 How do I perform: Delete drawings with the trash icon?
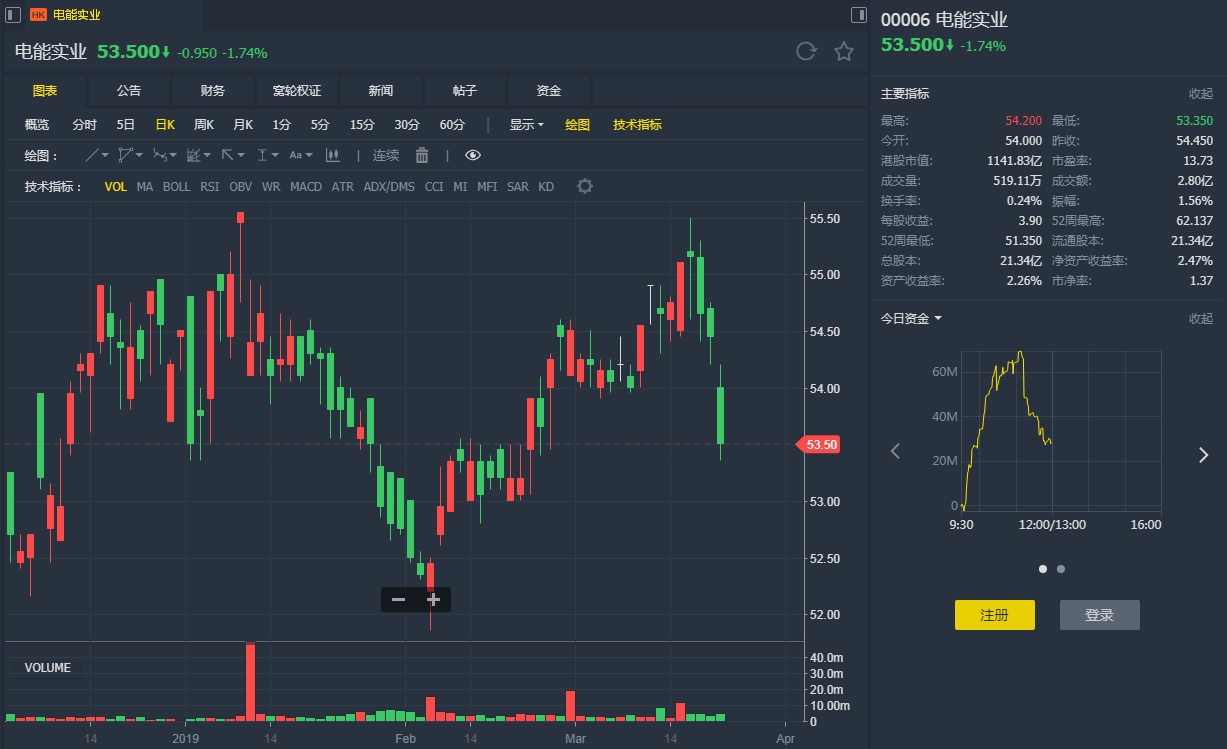click(x=422, y=155)
